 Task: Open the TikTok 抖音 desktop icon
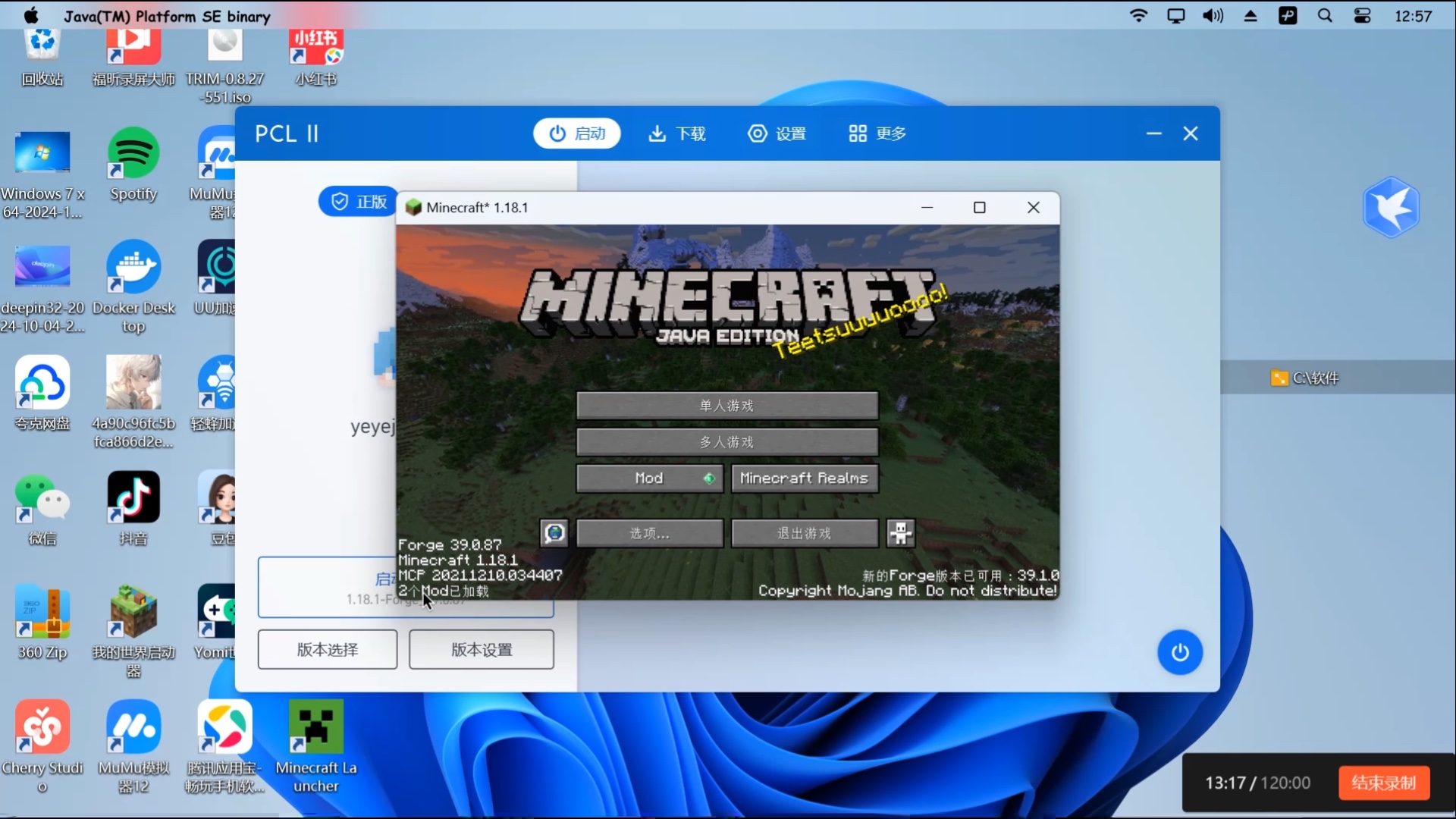tap(133, 498)
